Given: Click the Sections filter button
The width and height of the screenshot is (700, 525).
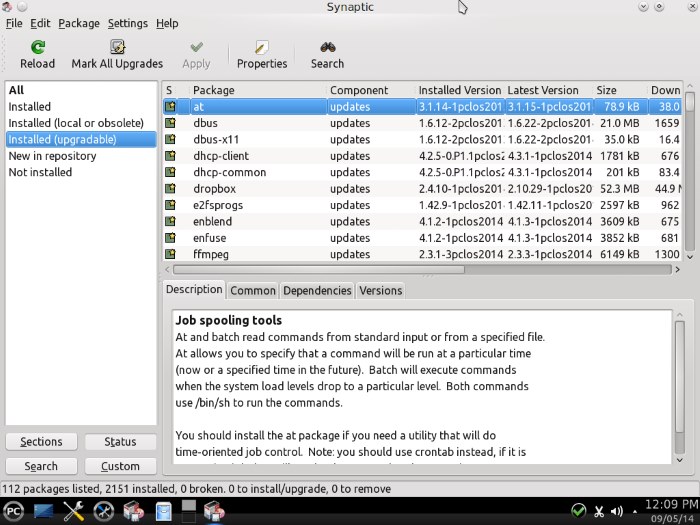Looking at the screenshot, I should 42,441.
